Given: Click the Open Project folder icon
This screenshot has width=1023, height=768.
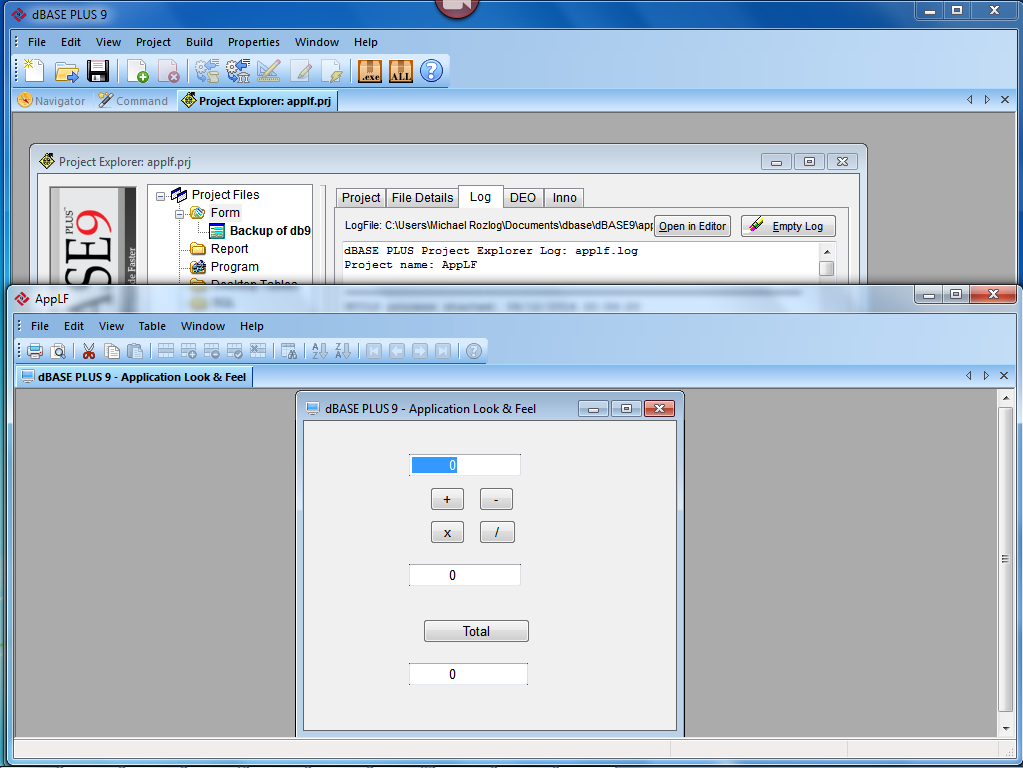Looking at the screenshot, I should (x=66, y=71).
